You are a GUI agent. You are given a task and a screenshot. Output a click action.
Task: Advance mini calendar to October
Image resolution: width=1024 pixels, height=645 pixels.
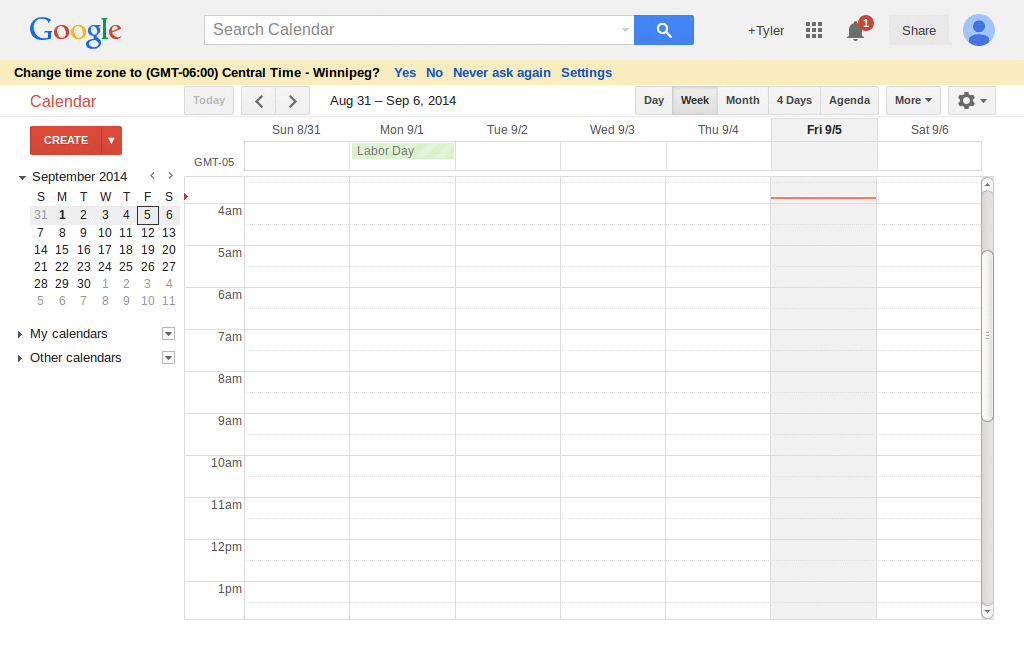coord(170,175)
